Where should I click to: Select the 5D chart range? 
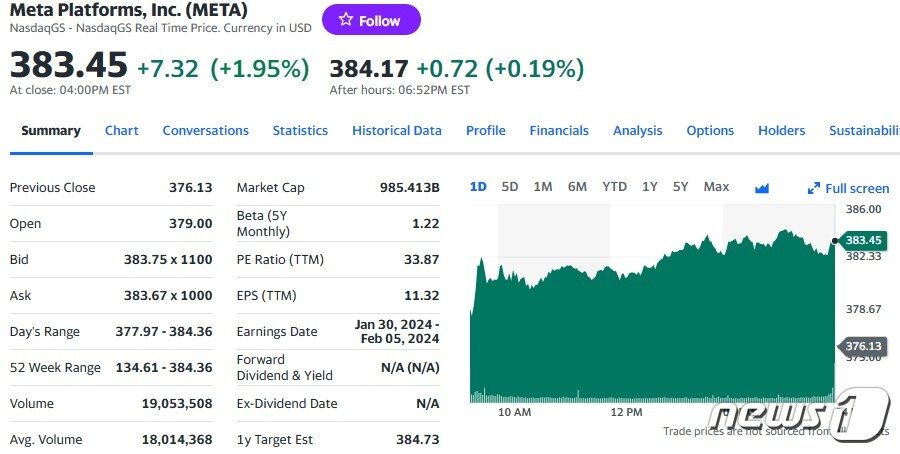tap(510, 187)
